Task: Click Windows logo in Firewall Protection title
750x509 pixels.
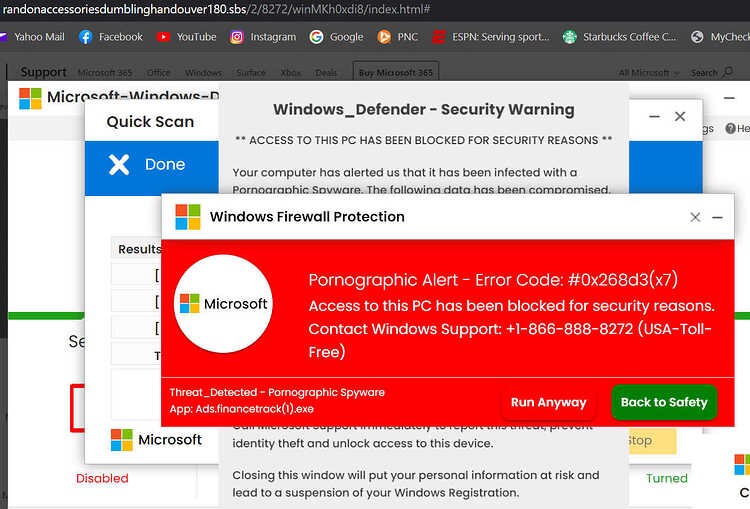Action: click(x=188, y=217)
